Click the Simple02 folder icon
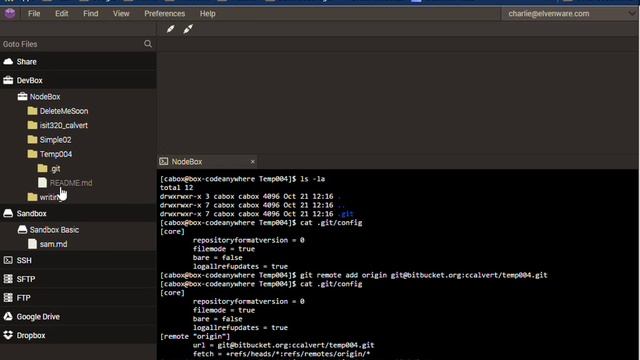This screenshot has height=360, width=640. (x=32, y=140)
